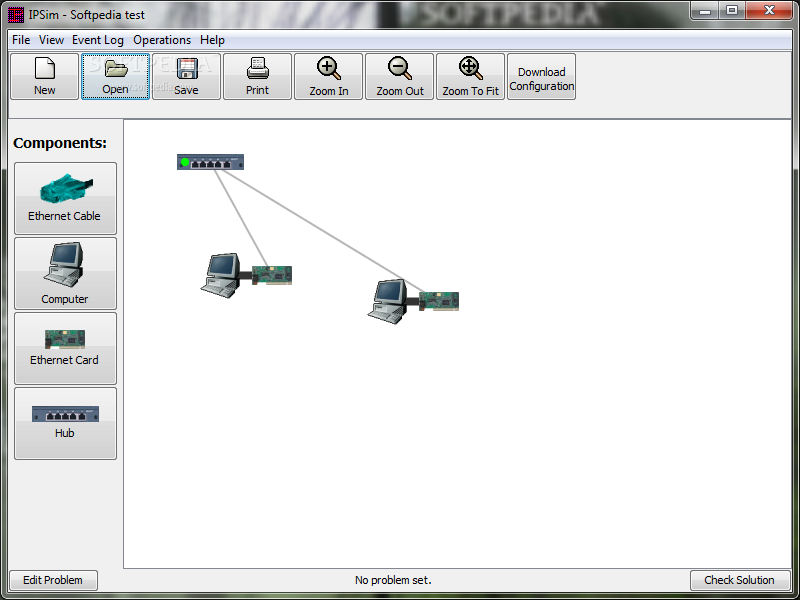The height and width of the screenshot is (600, 800).
Task: Click the Check Solution button
Action: 739,580
